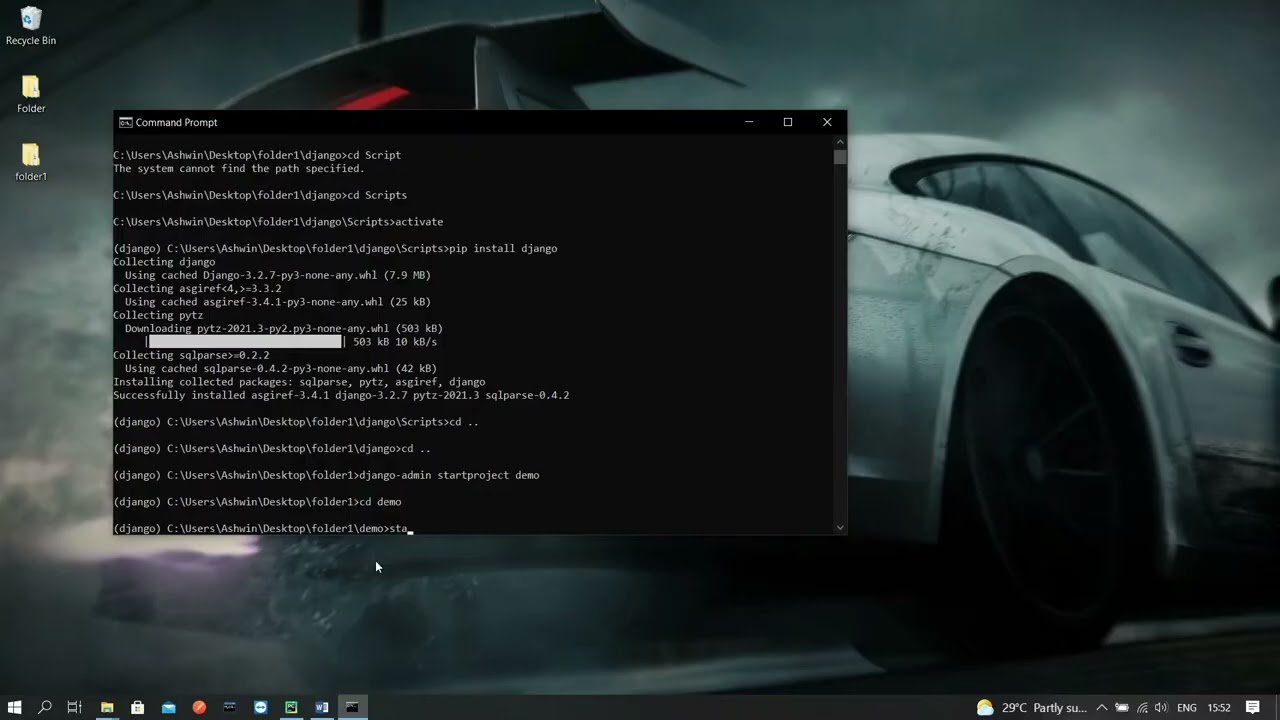1280x720 pixels.
Task: Check battery status tray icon
Action: tap(1122, 707)
